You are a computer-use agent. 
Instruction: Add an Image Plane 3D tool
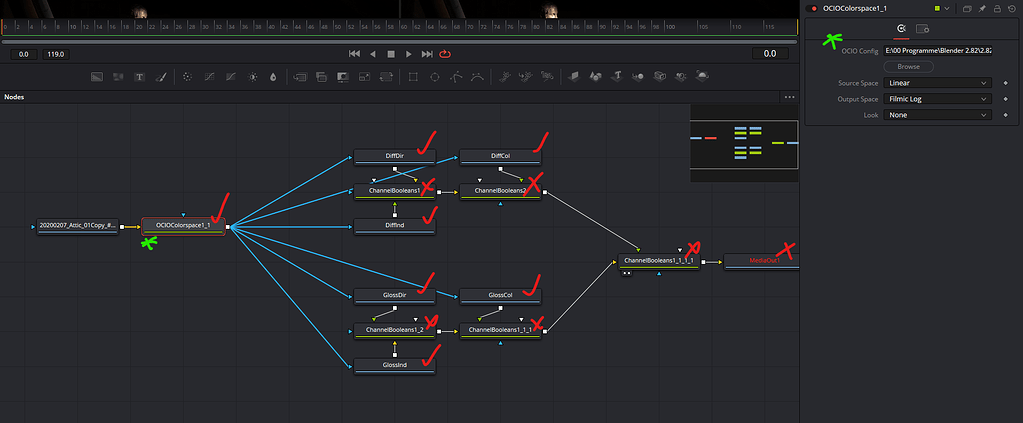pyautogui.click(x=574, y=76)
